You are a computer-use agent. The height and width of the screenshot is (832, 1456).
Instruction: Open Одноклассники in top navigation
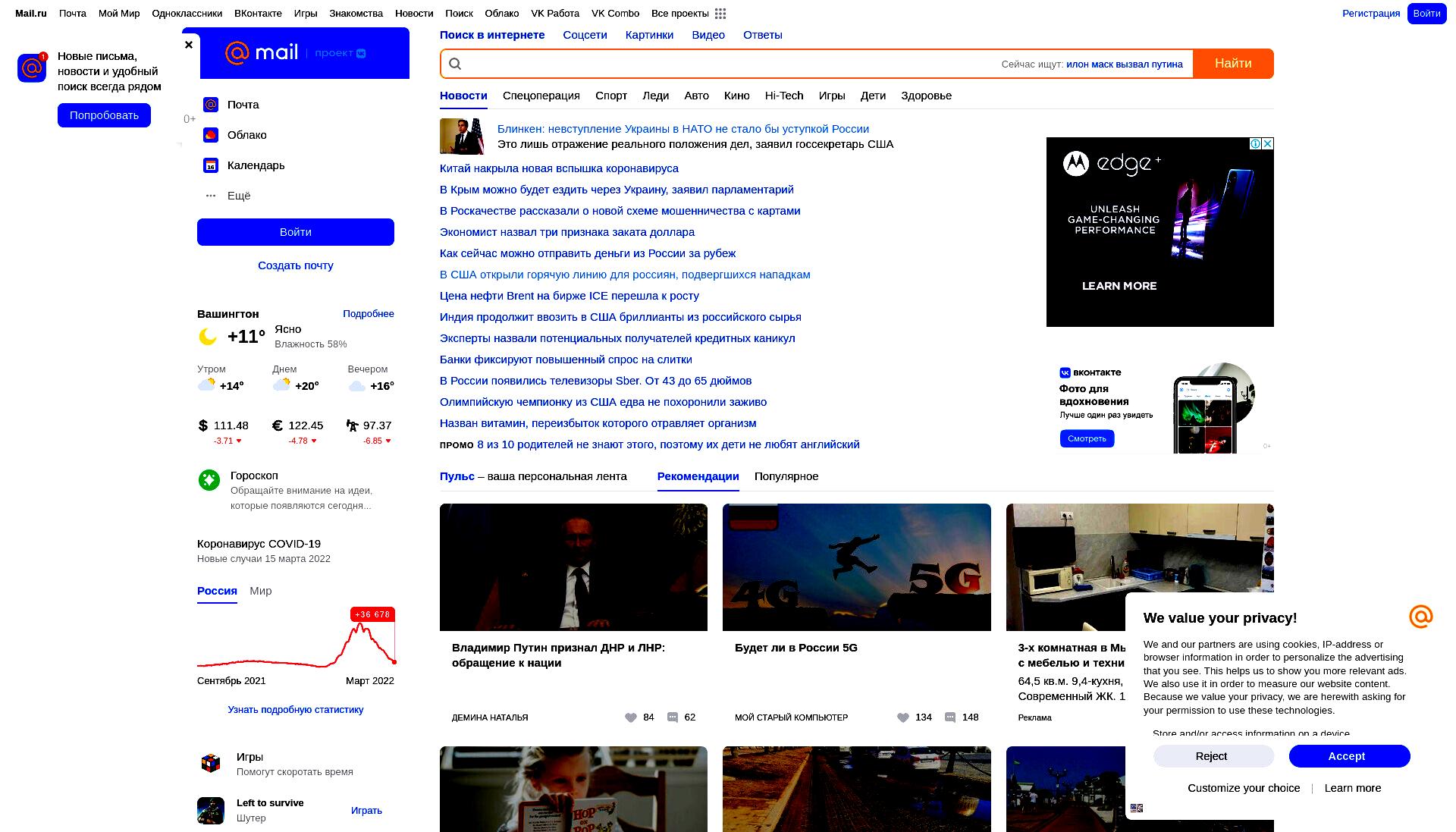tap(187, 14)
